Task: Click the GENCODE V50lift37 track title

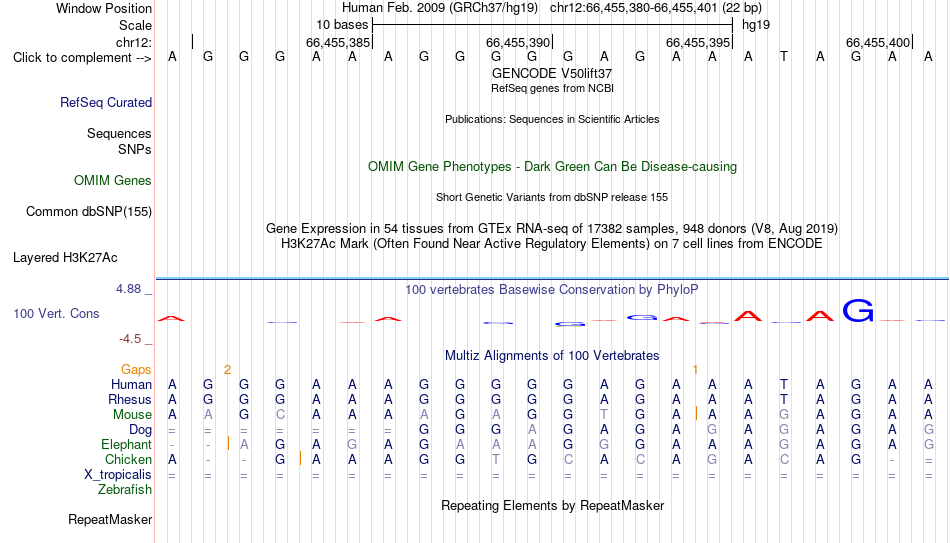Action: pos(552,73)
